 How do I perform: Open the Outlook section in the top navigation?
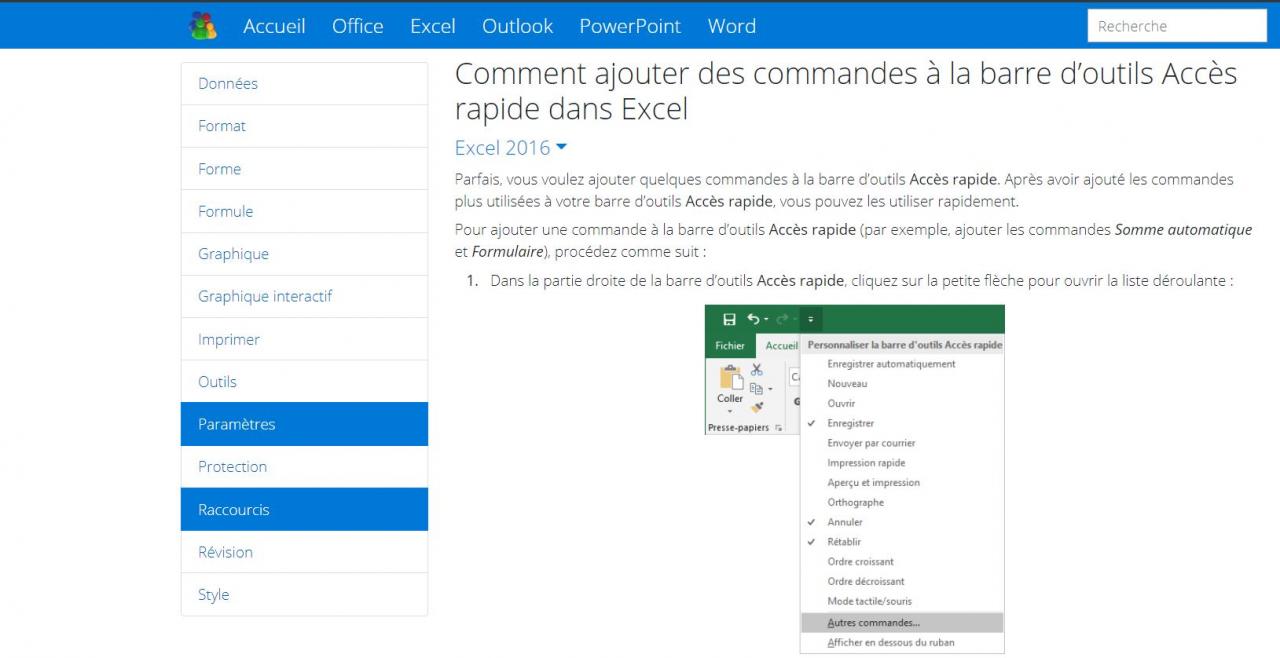tap(517, 26)
